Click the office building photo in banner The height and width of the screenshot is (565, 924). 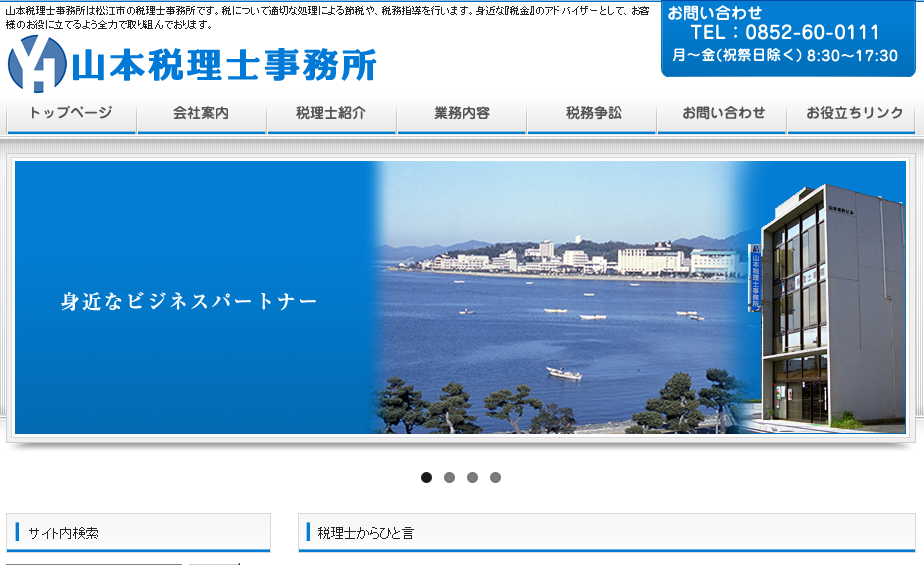coord(830,300)
